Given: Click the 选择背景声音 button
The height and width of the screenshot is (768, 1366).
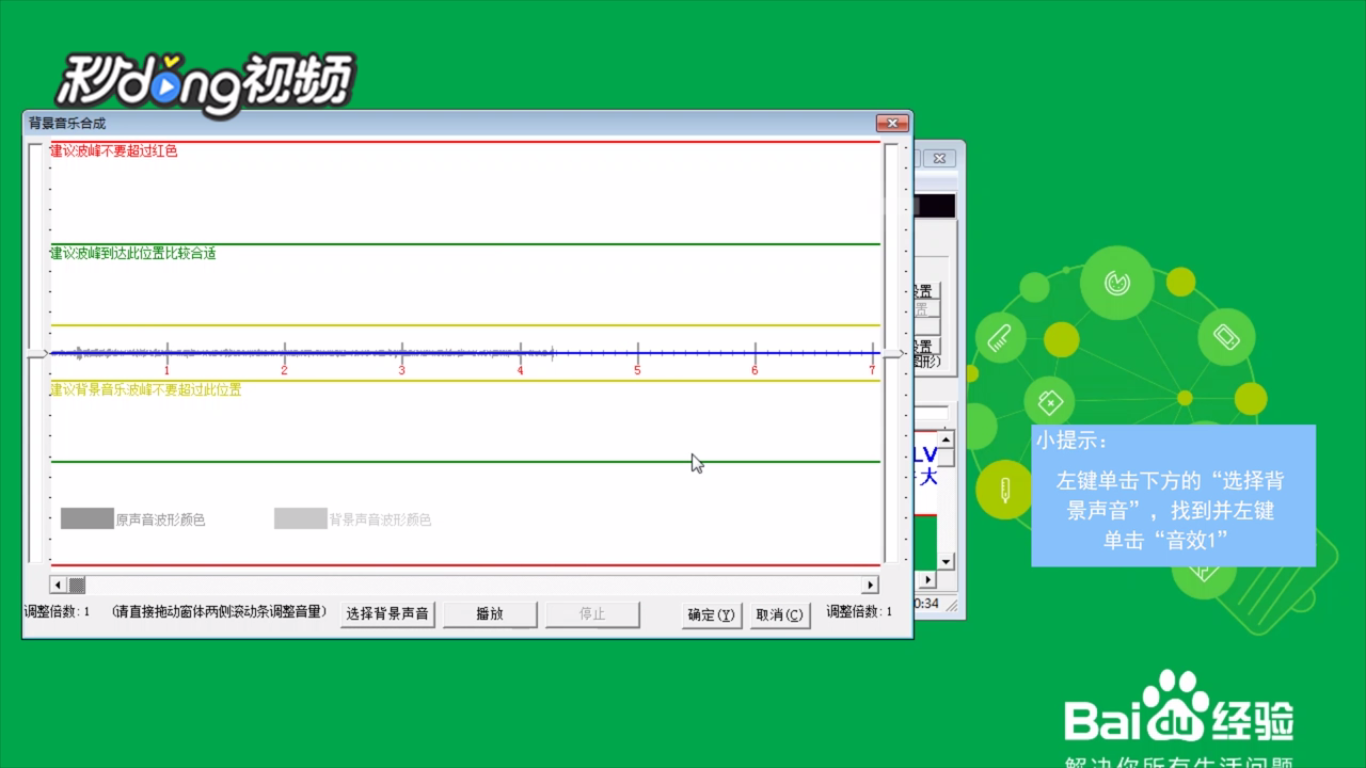Looking at the screenshot, I should [388, 614].
